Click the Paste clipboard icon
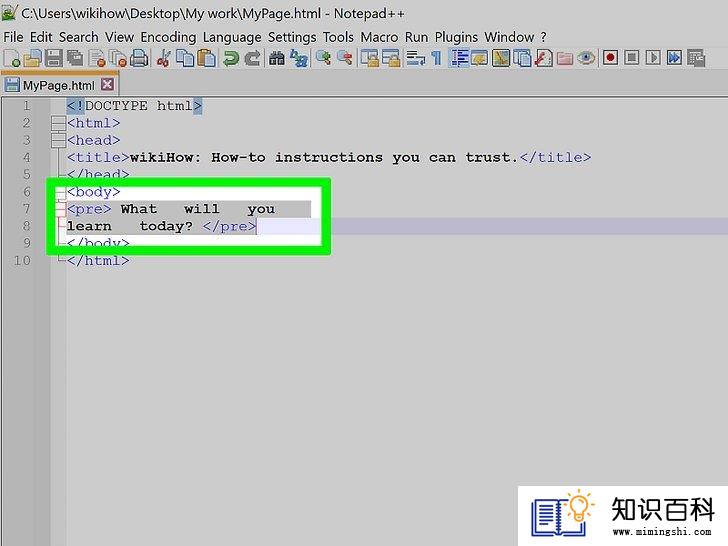728x546 pixels. coord(207,58)
